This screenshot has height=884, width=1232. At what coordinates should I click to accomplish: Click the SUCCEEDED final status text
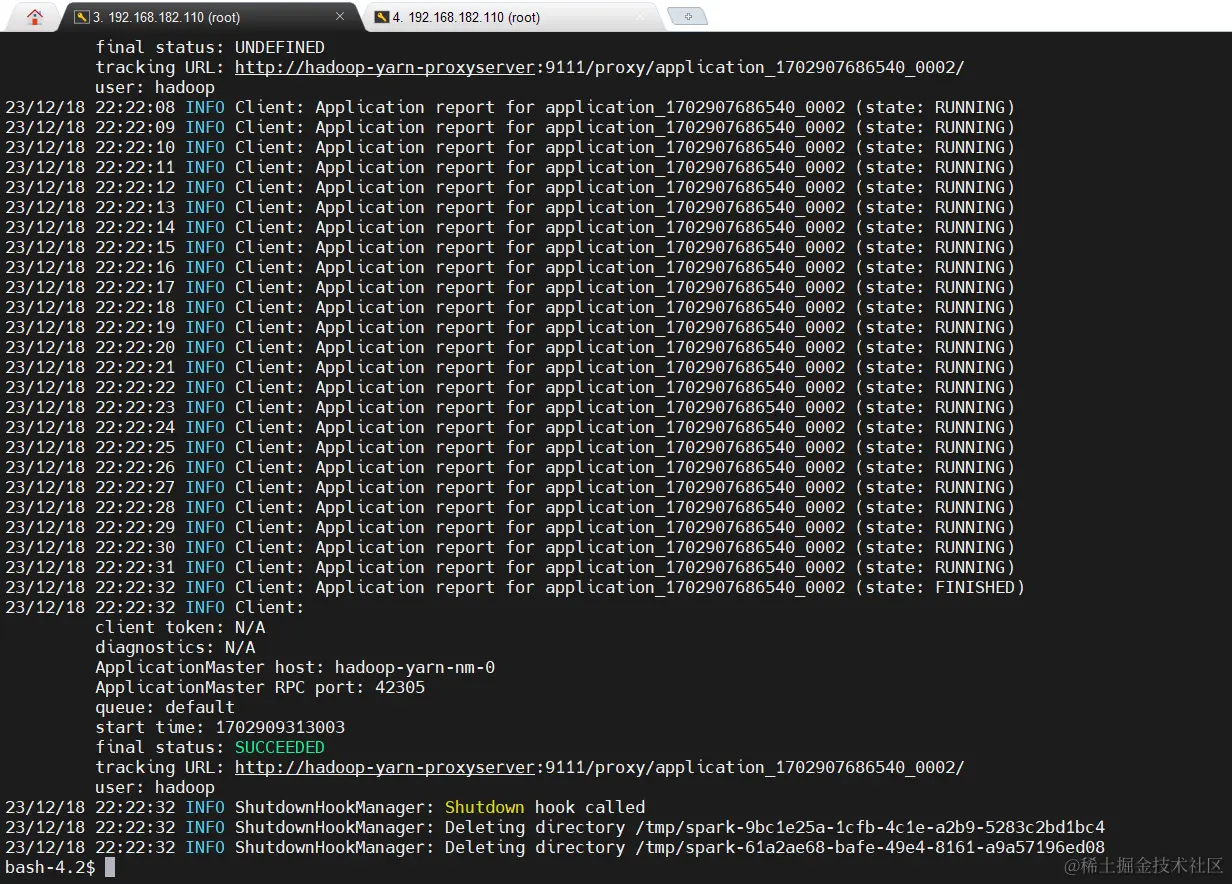click(x=280, y=747)
